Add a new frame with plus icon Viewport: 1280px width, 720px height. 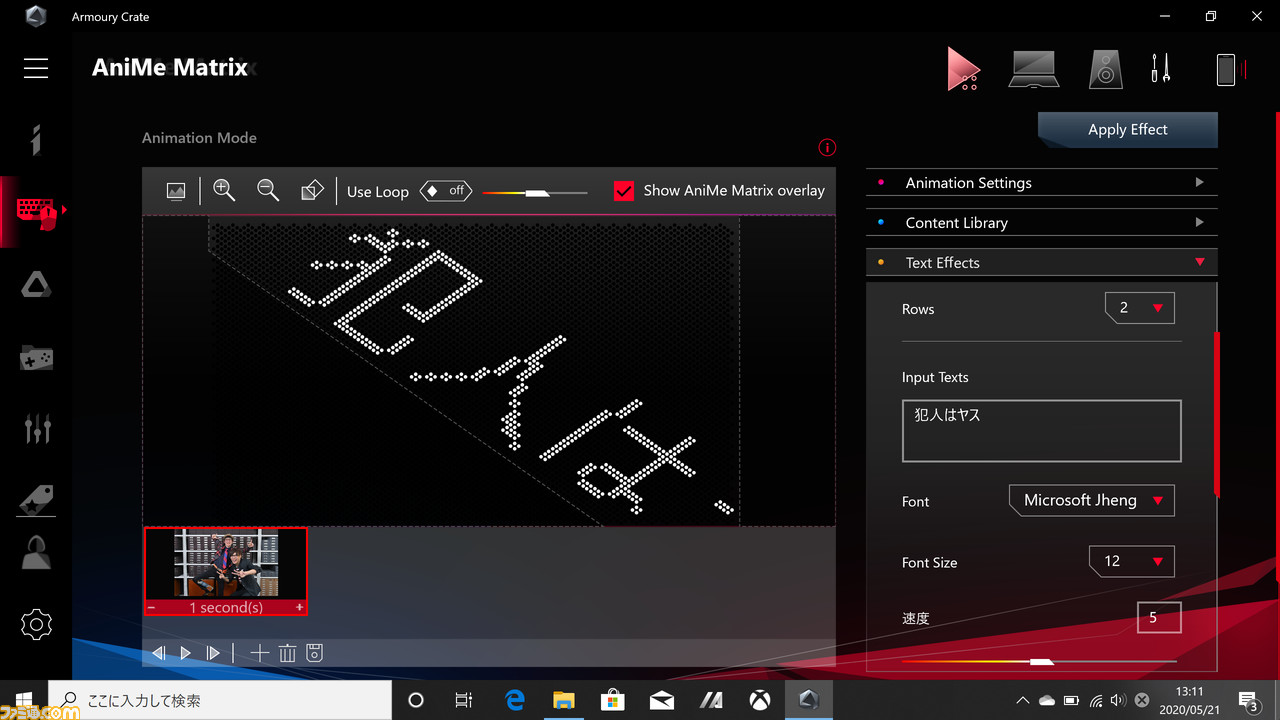[260, 653]
